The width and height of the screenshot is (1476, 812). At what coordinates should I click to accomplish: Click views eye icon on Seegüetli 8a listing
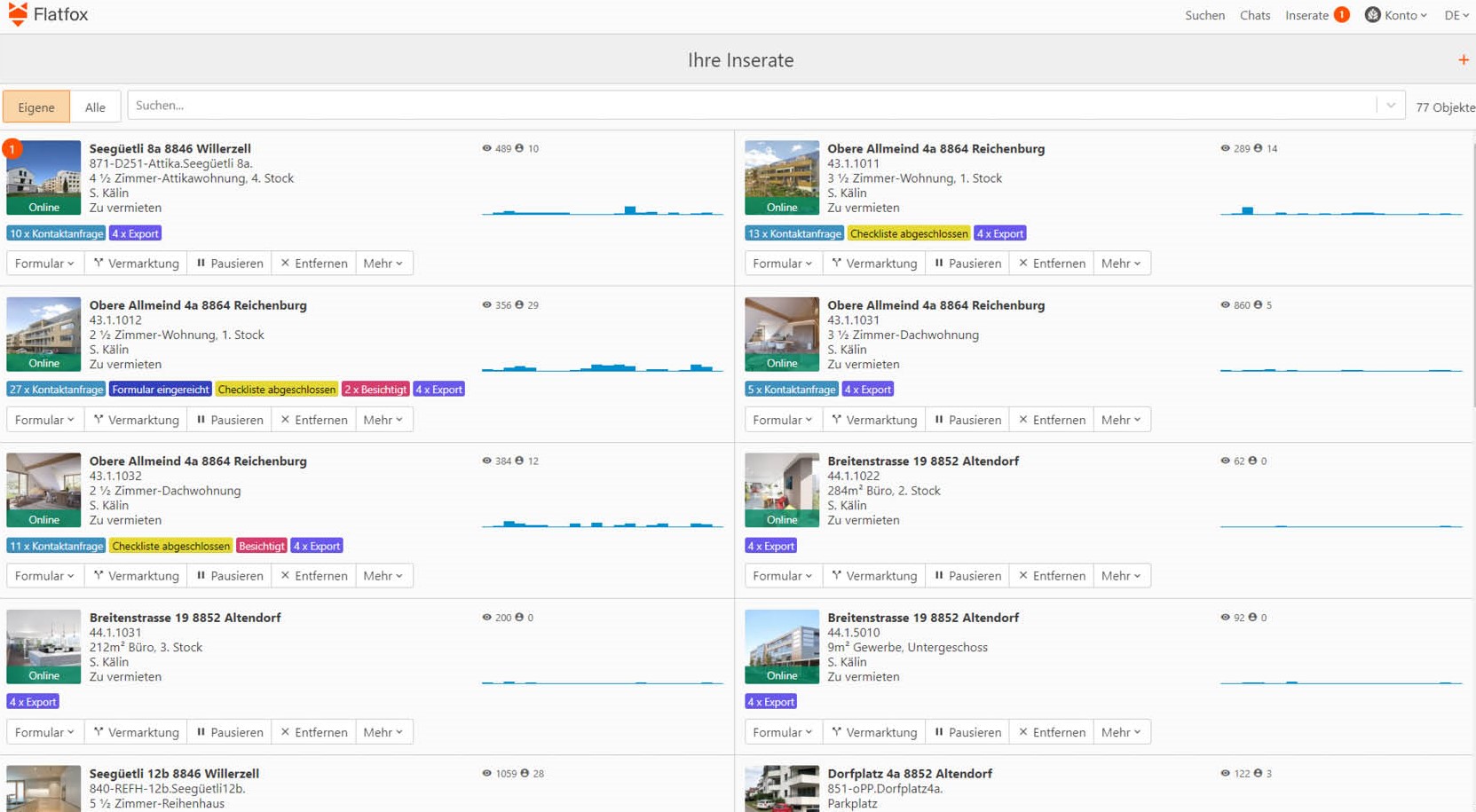click(486, 148)
